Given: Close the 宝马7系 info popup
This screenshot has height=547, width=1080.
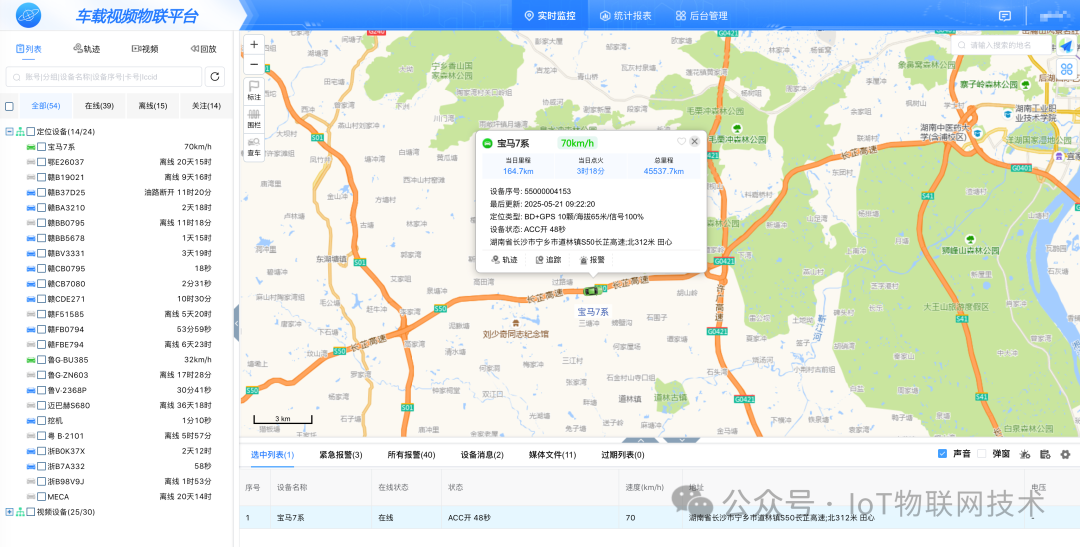Looking at the screenshot, I should click(694, 141).
